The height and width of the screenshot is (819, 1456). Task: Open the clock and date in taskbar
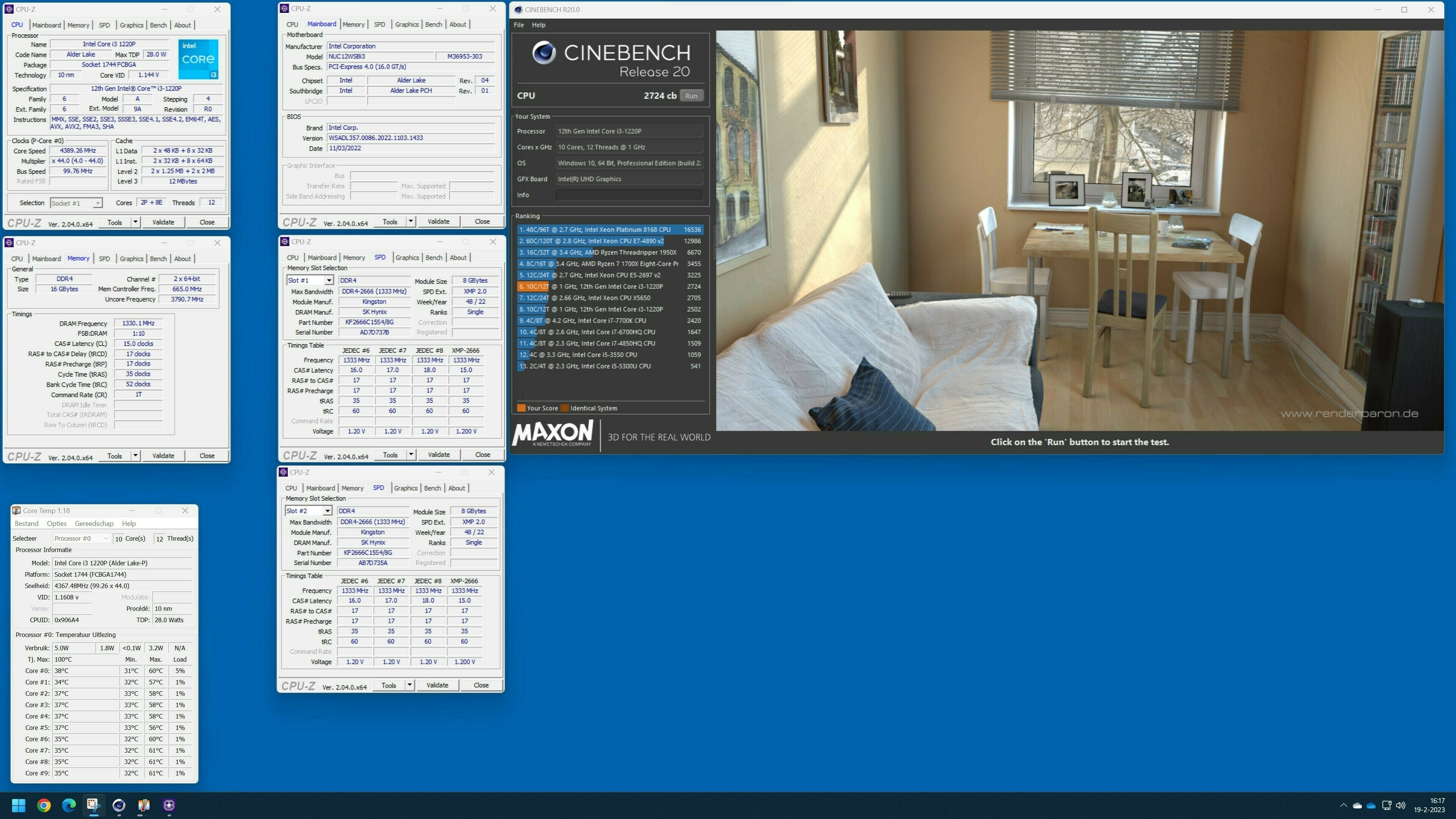click(x=1429, y=805)
